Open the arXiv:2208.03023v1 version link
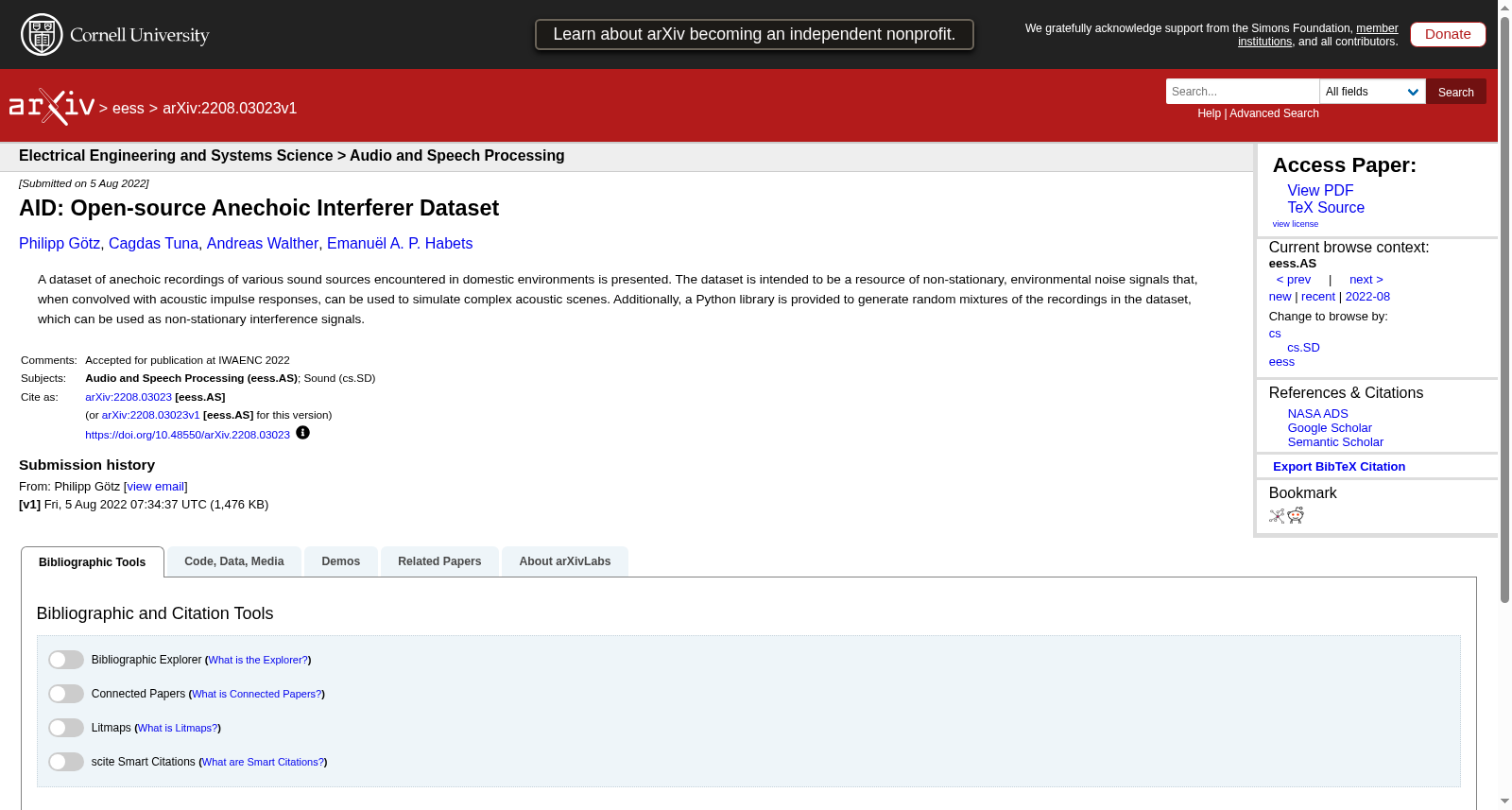 pyautogui.click(x=151, y=415)
